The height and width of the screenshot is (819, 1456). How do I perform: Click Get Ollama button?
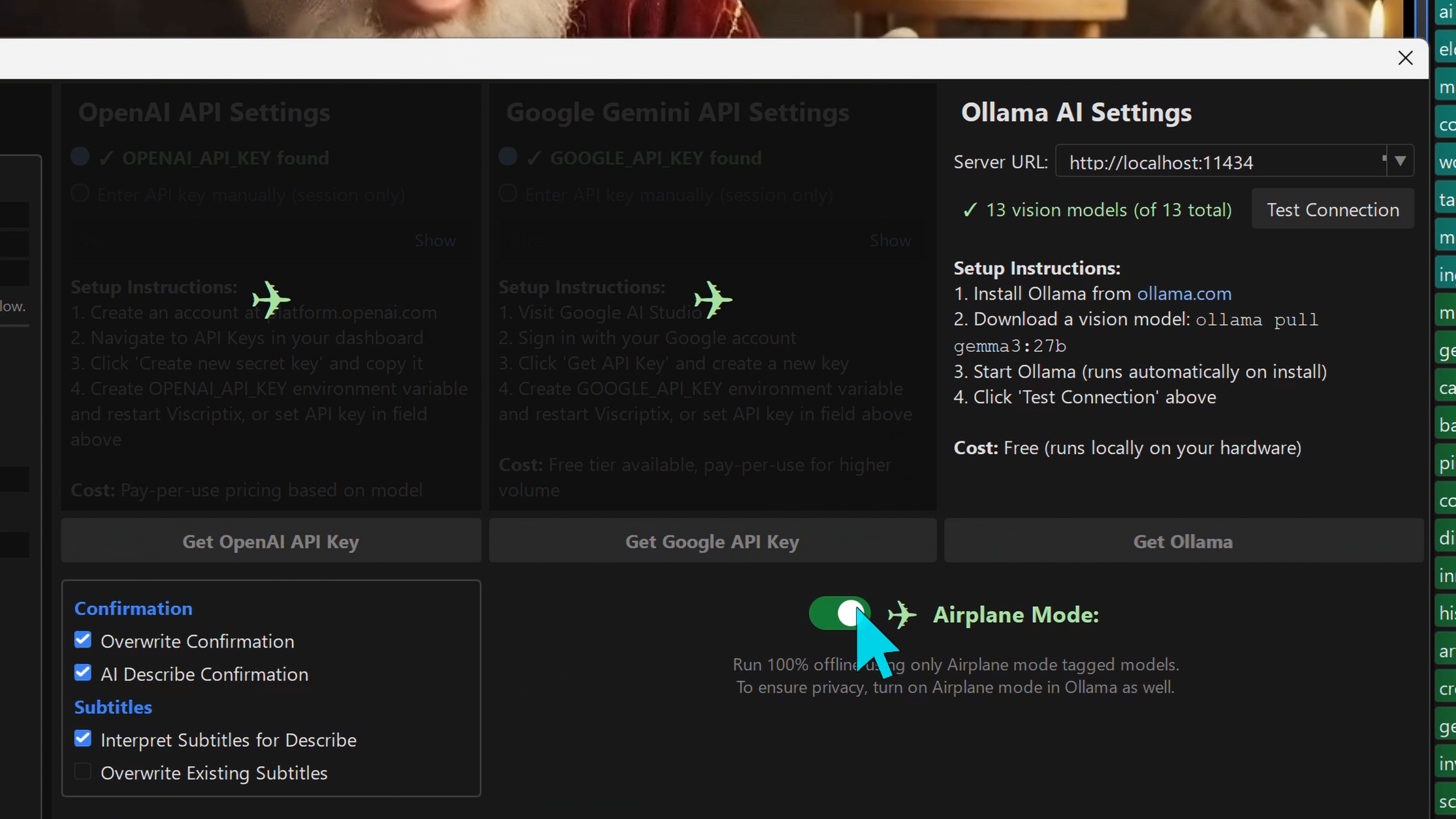[x=1183, y=541]
